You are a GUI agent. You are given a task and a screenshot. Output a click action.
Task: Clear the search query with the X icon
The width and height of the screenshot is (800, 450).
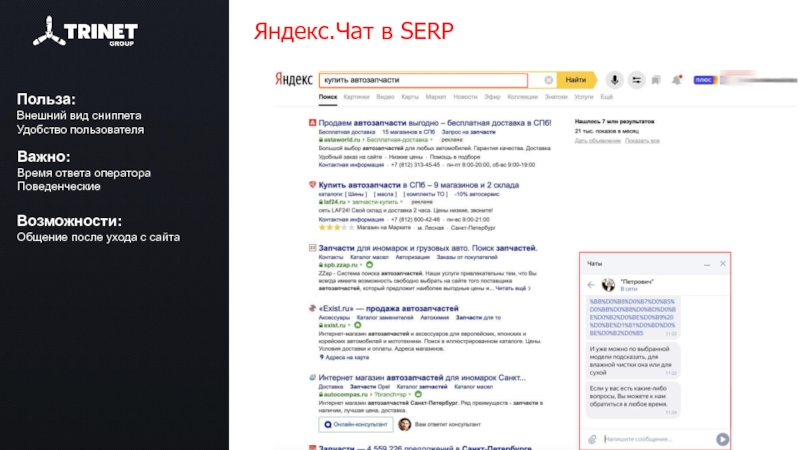pyautogui.click(x=548, y=80)
